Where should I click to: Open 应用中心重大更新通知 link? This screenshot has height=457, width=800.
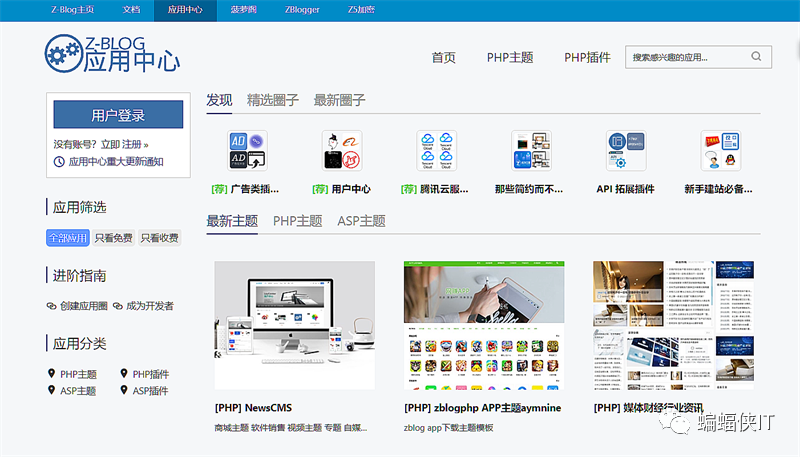point(116,162)
